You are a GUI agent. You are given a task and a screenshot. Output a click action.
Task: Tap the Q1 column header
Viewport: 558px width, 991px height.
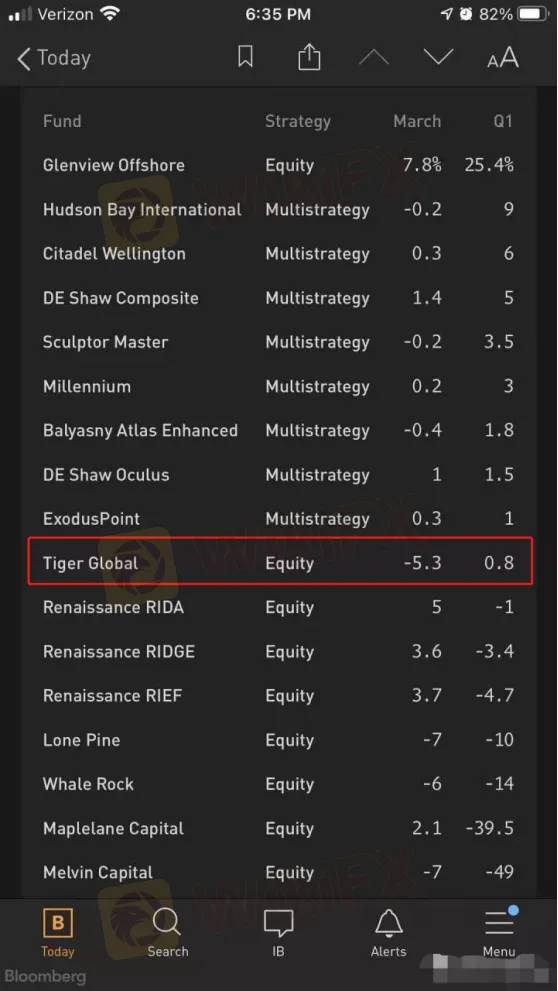point(503,121)
